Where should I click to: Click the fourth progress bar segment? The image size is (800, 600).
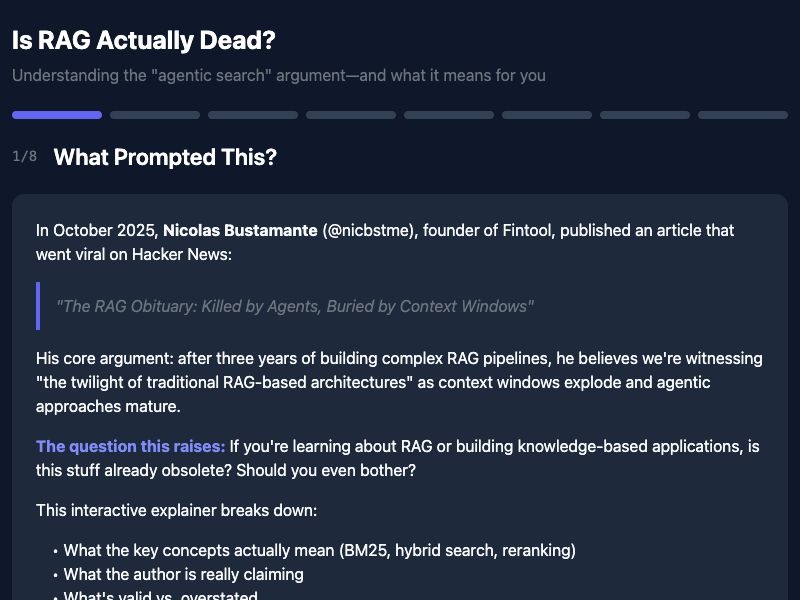(350, 115)
